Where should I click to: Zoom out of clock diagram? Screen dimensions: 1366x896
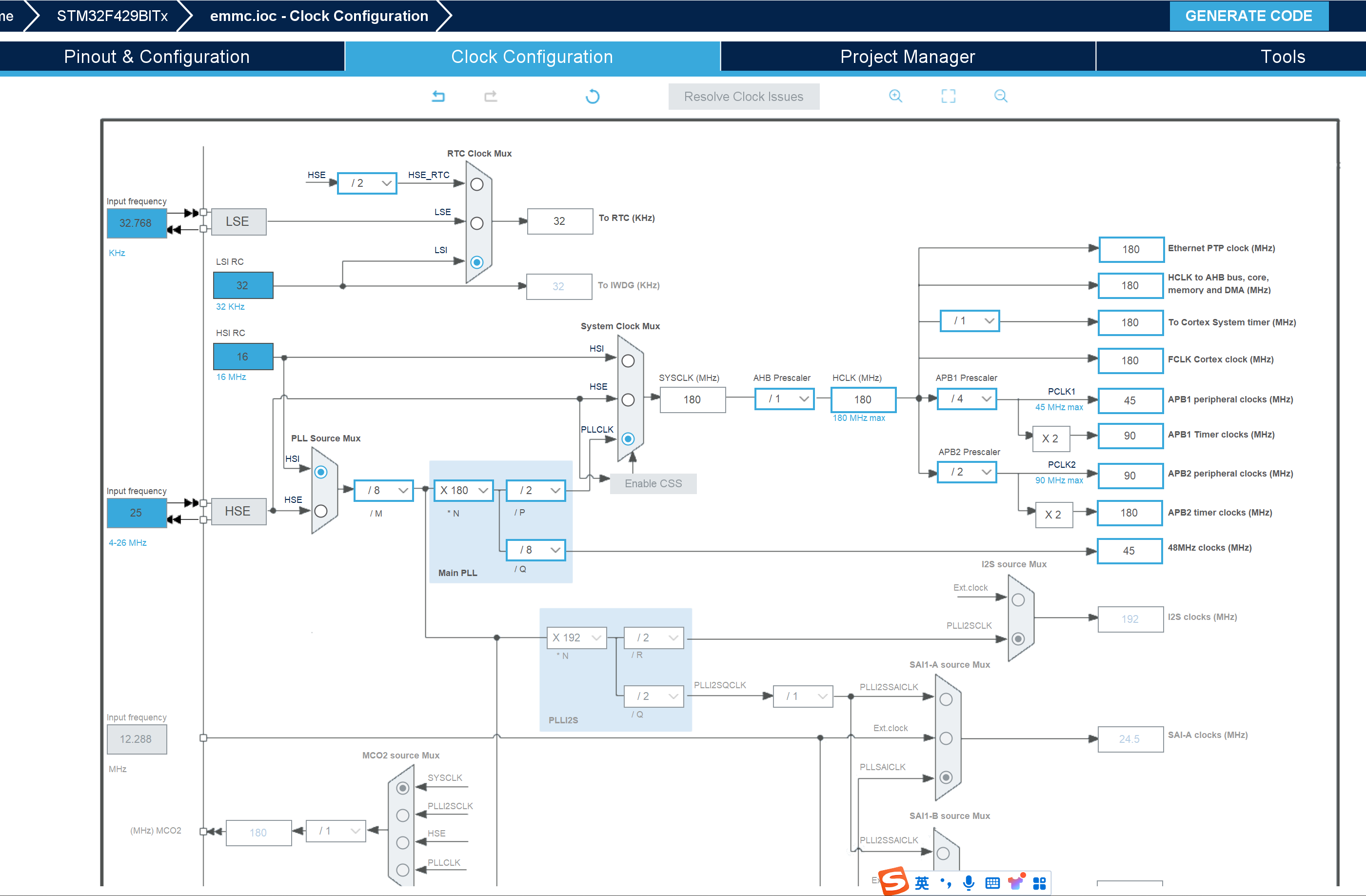click(x=1000, y=96)
